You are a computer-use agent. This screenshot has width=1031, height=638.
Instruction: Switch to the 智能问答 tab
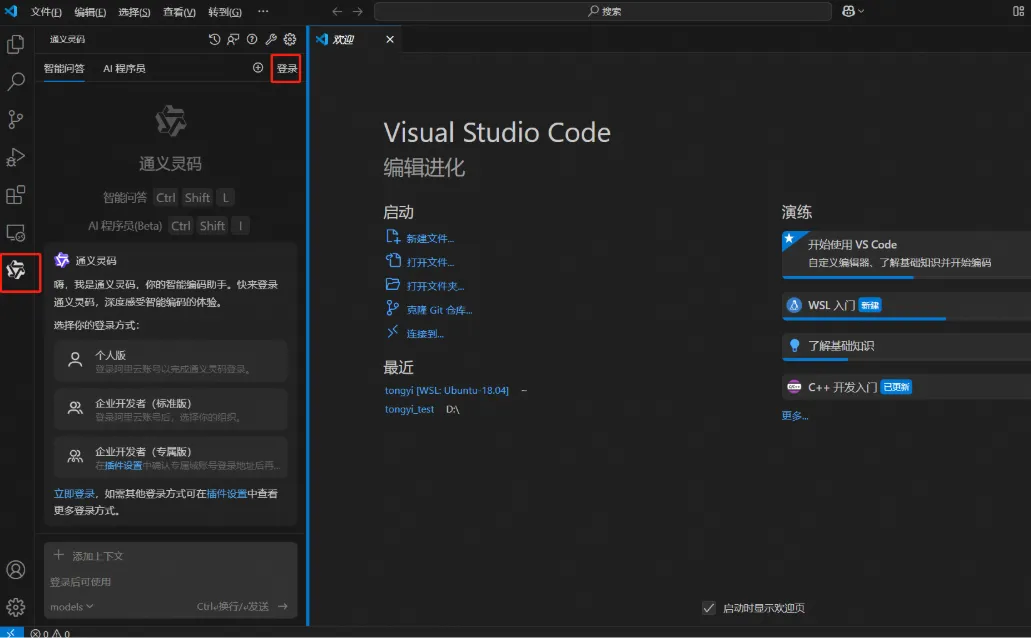coord(64,68)
